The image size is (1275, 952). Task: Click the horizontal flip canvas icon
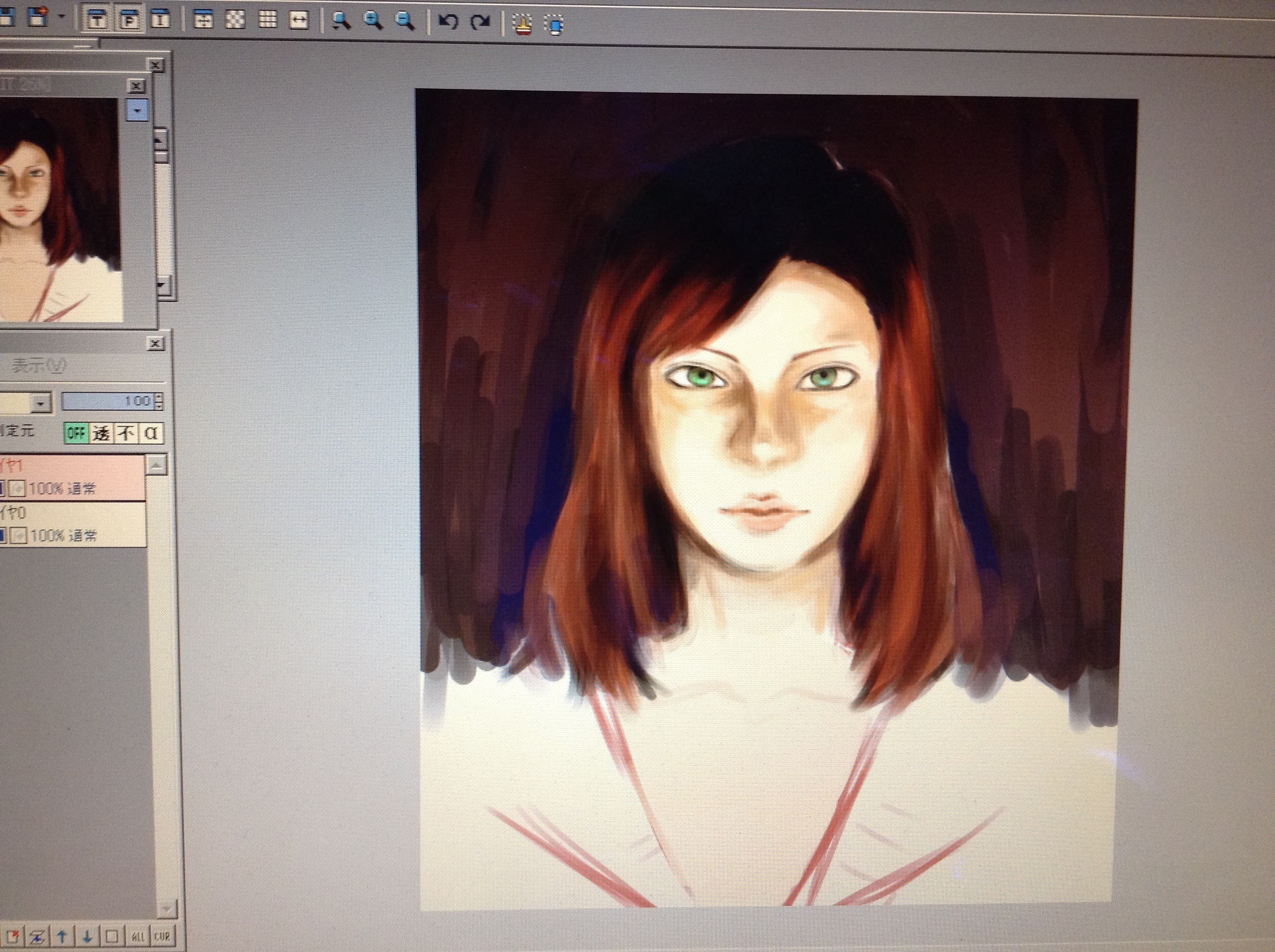(x=299, y=20)
